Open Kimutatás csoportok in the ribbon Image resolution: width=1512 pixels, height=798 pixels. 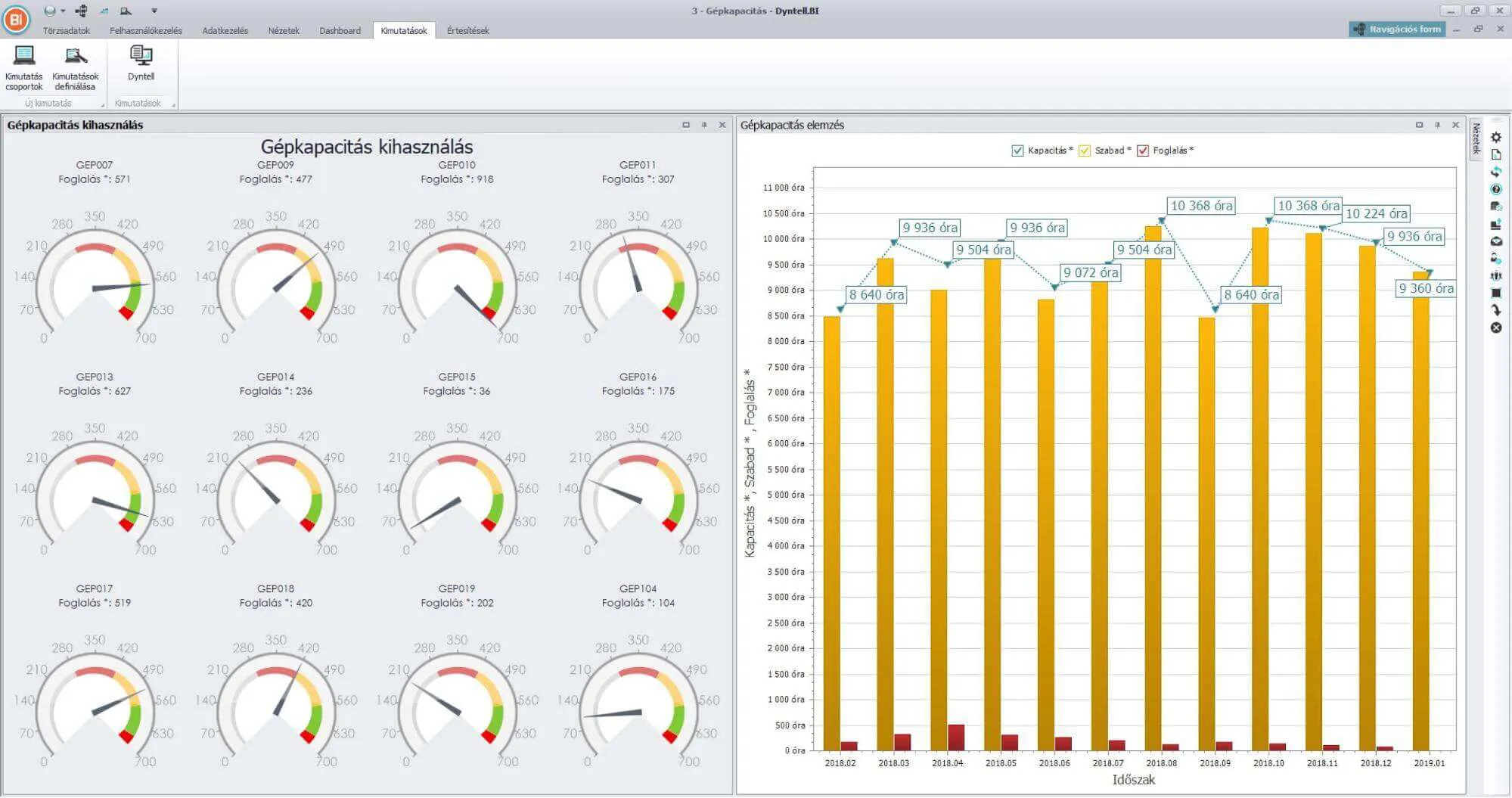point(24,67)
